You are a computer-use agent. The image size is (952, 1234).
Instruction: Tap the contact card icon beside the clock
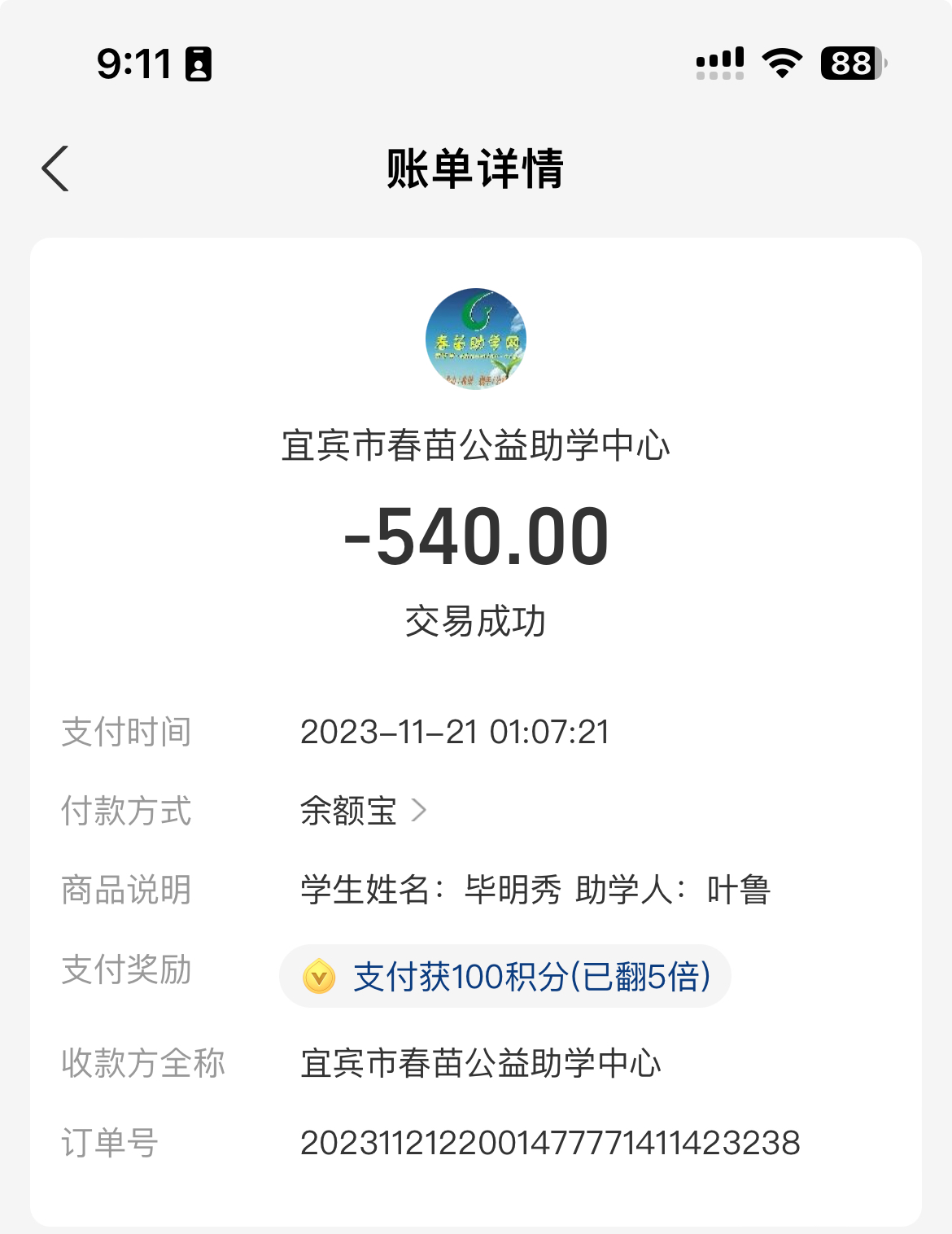point(199,63)
